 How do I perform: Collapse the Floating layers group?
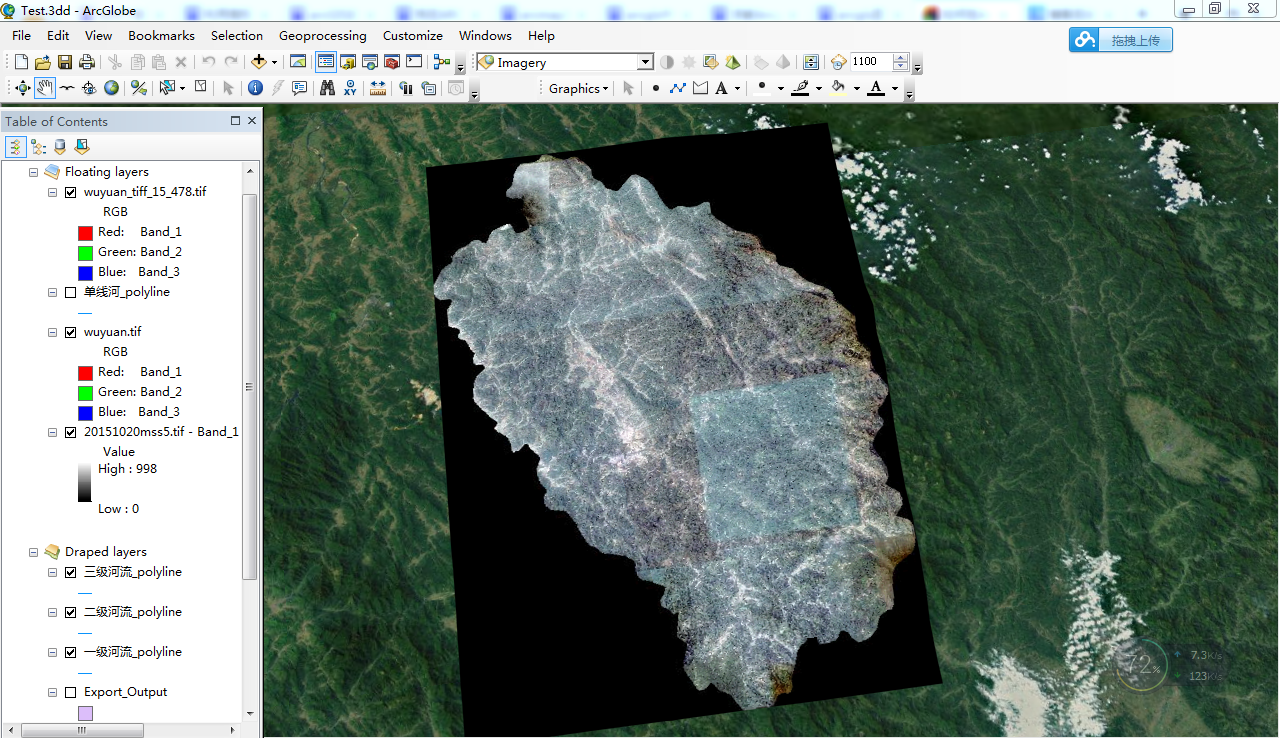tap(33, 172)
